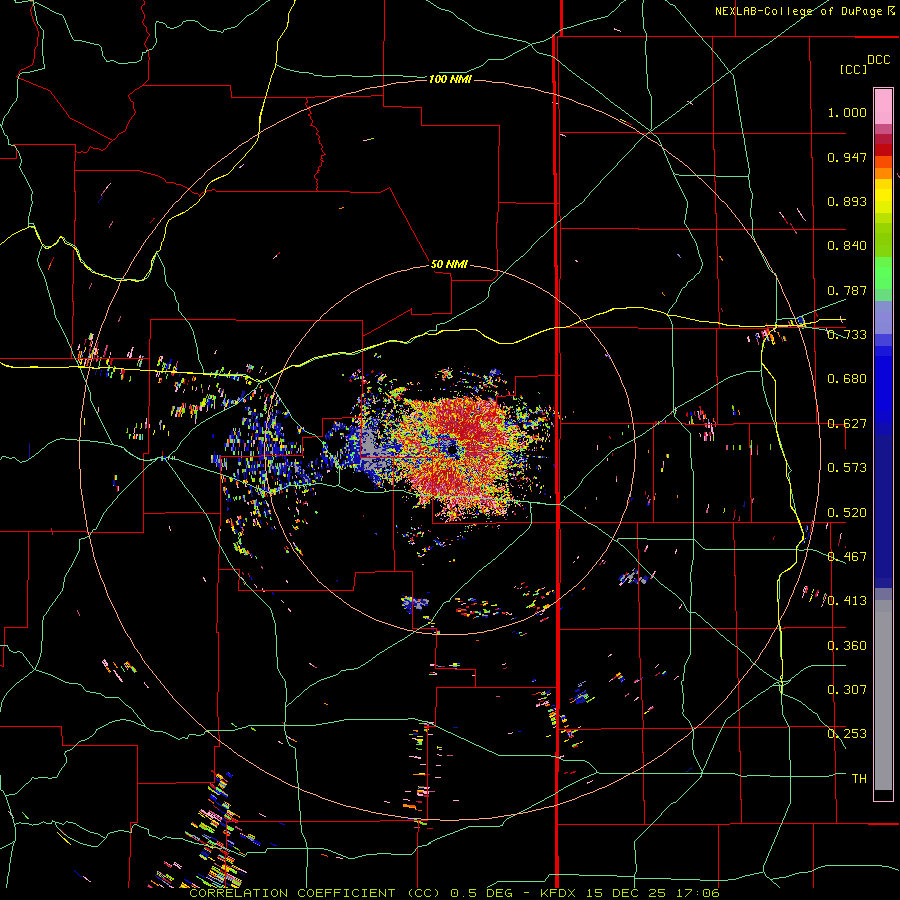Click the 0.467 legend value
The image size is (900, 900).
(847, 557)
